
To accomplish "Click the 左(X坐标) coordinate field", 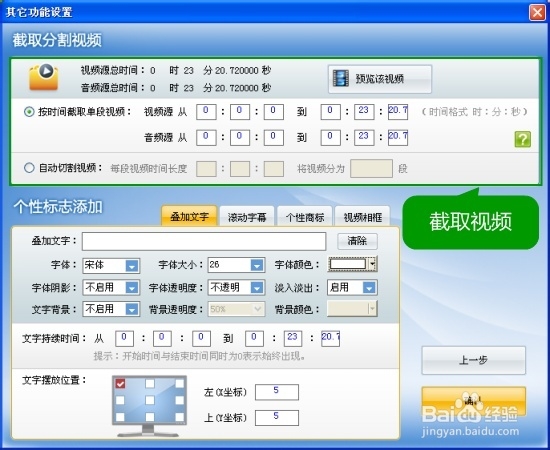I will coord(277,392).
